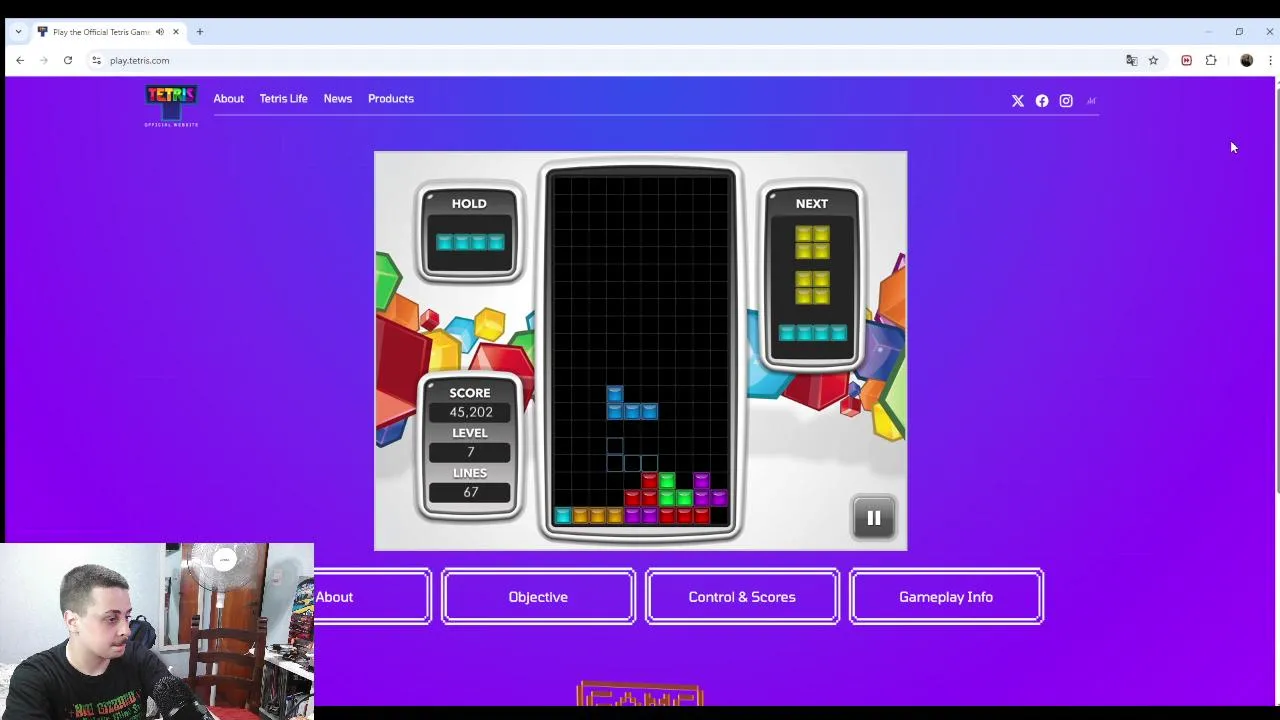The image size is (1280, 720).
Task: Restore down the browser window
Action: (1239, 32)
